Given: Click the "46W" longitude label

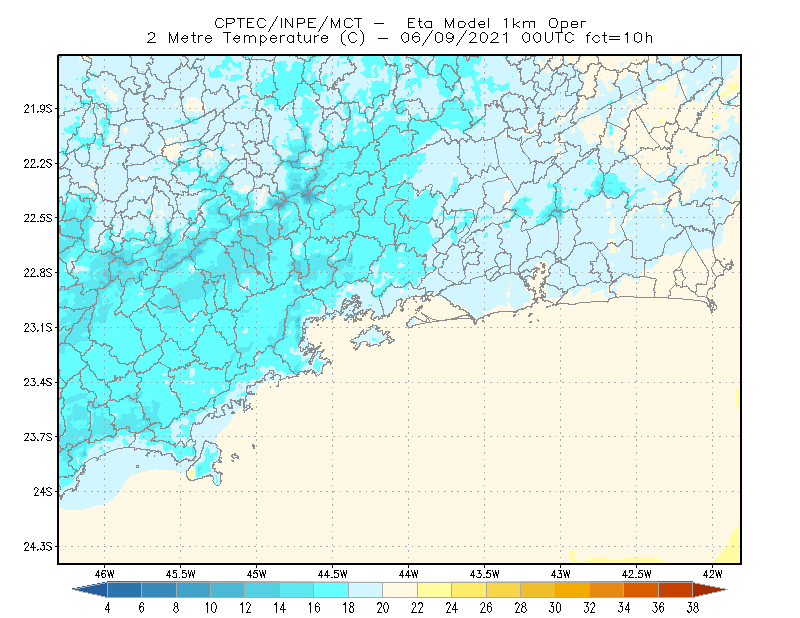Looking at the screenshot, I should pyautogui.click(x=105, y=574).
